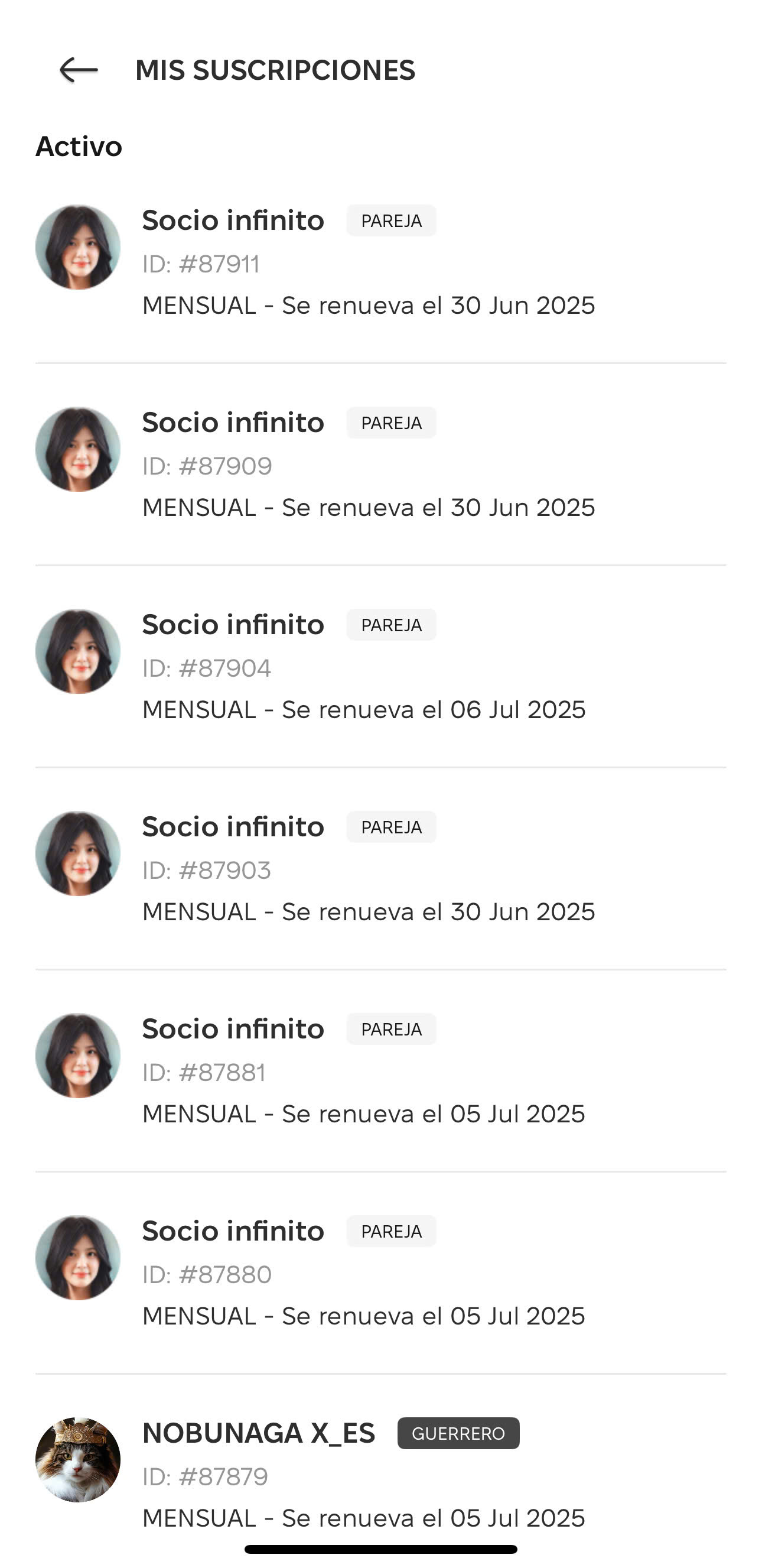The height and width of the screenshot is (1568, 762).
Task: Select PAREJA badge on subscription #87911
Action: [391, 220]
